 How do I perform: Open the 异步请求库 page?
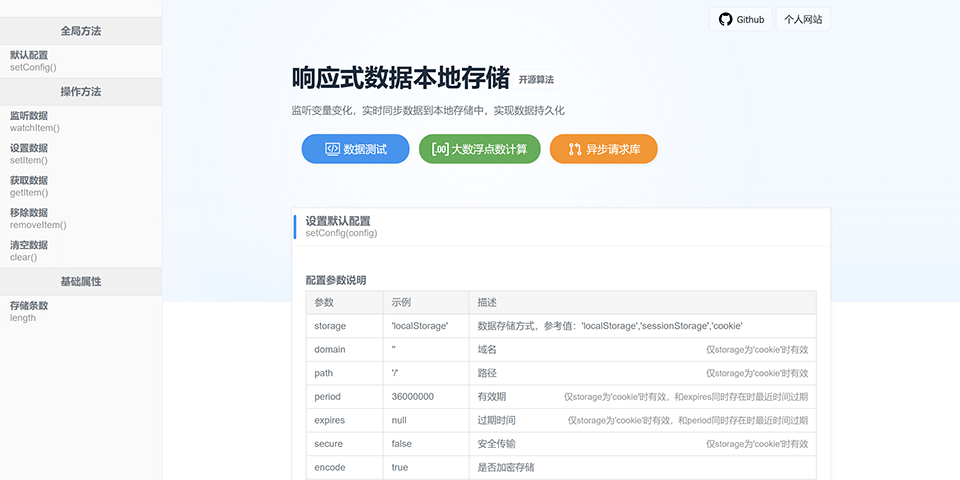pyautogui.click(x=604, y=149)
